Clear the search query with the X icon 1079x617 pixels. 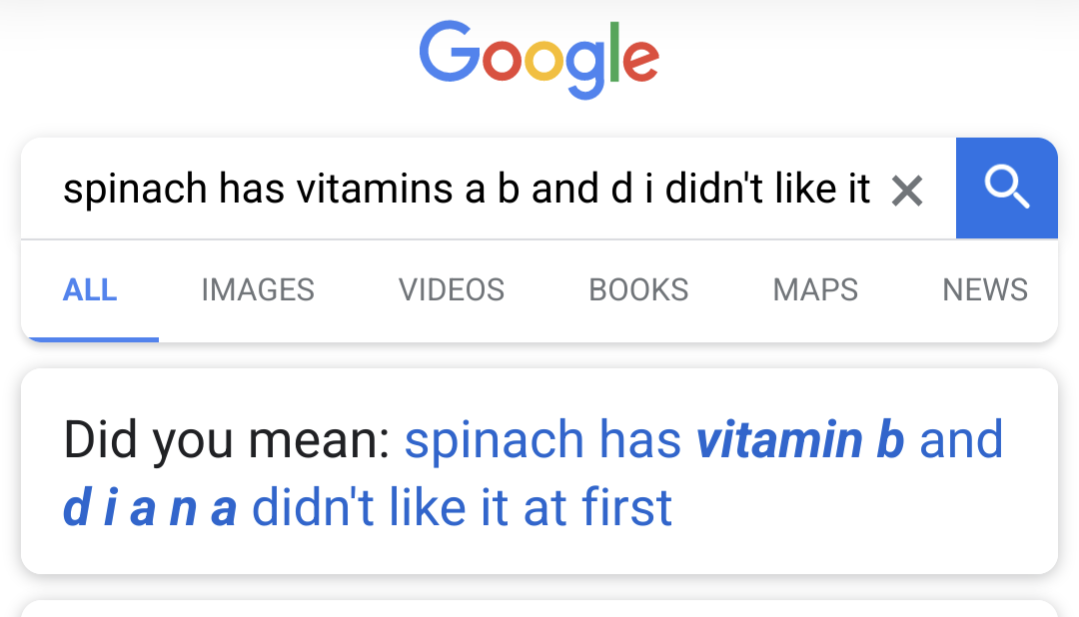(x=906, y=190)
